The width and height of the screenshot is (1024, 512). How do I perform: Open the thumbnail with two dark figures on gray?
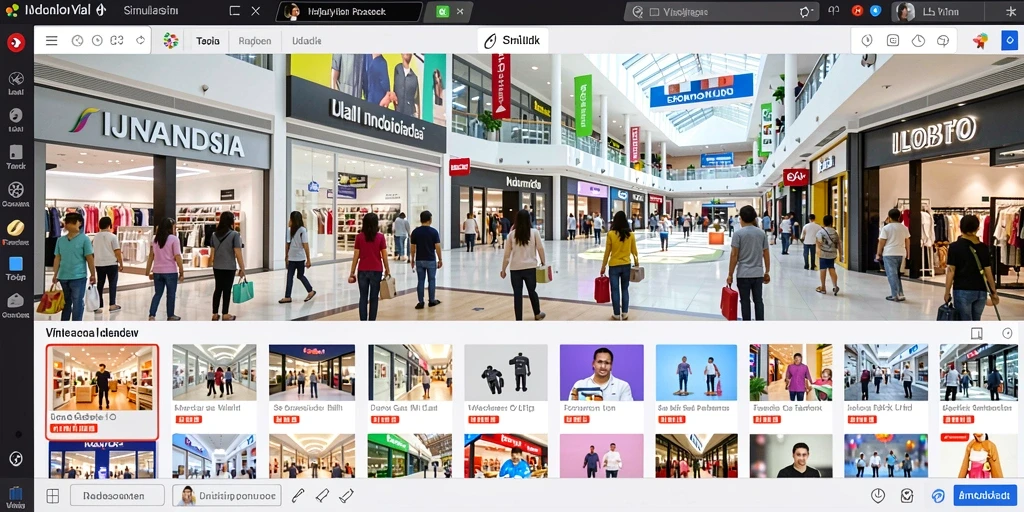pyautogui.click(x=506, y=372)
